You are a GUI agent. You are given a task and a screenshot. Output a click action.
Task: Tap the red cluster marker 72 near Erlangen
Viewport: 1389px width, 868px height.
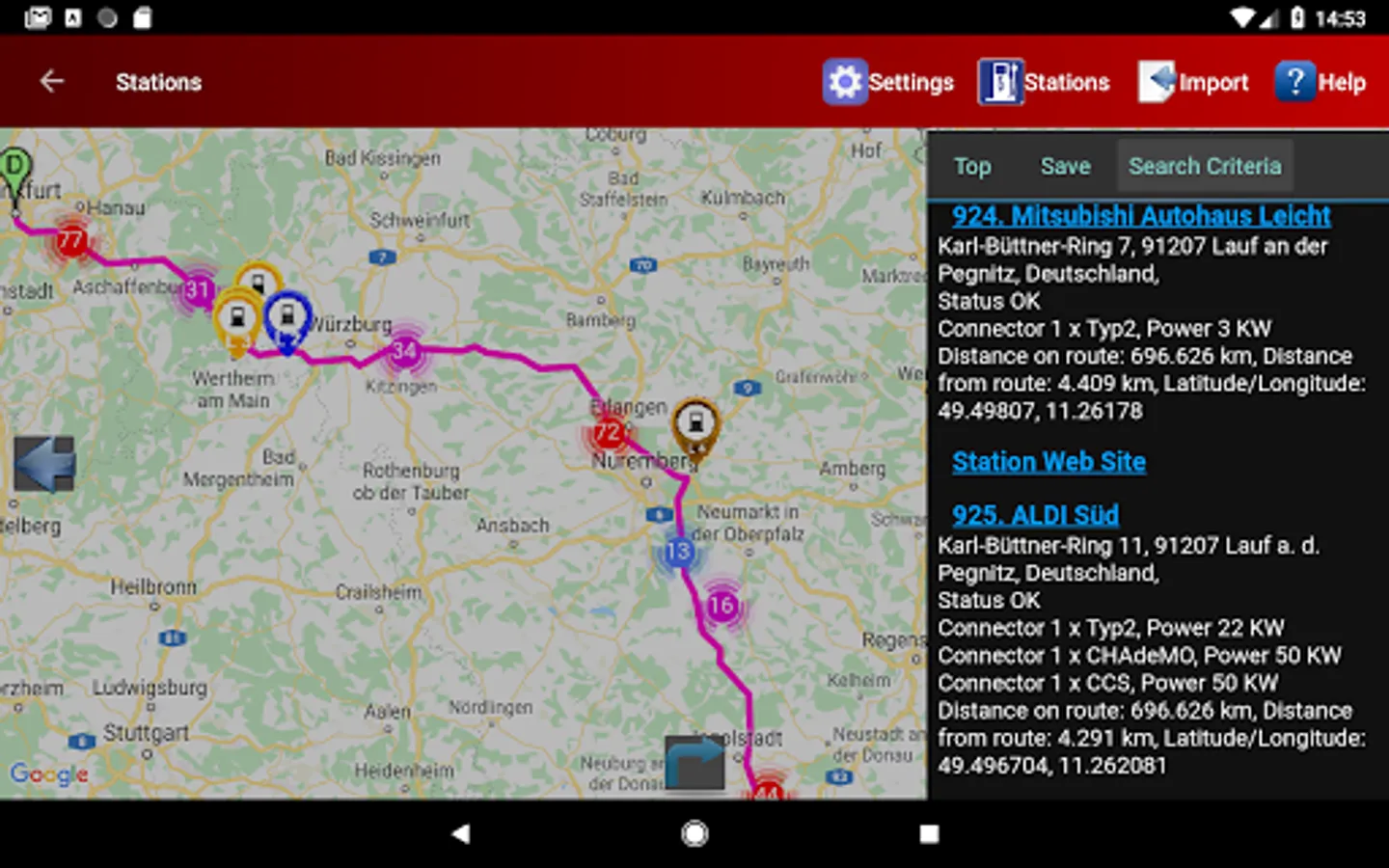tap(608, 433)
